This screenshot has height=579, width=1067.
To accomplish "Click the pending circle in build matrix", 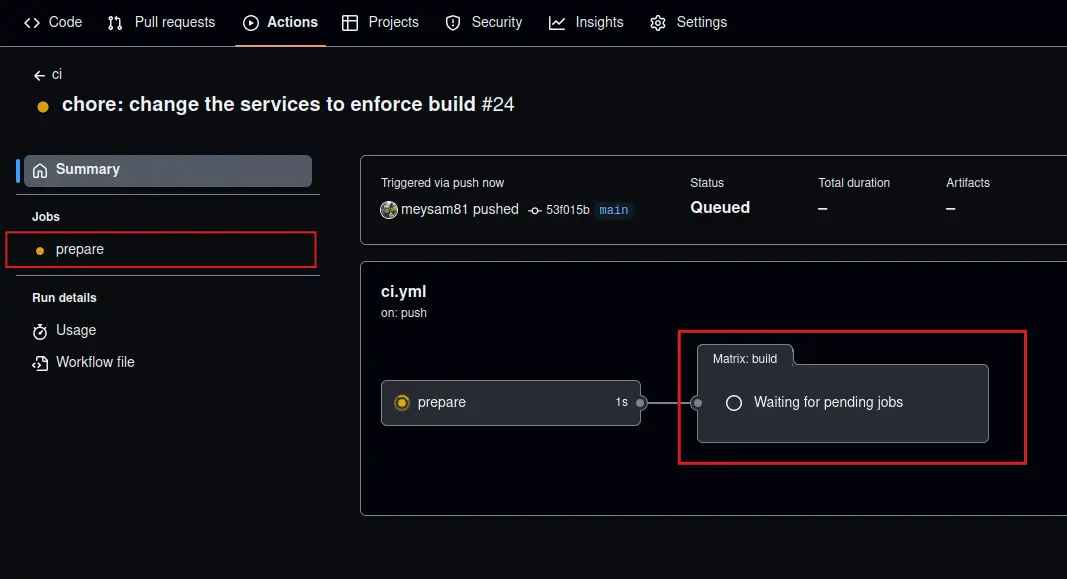I will (734, 402).
